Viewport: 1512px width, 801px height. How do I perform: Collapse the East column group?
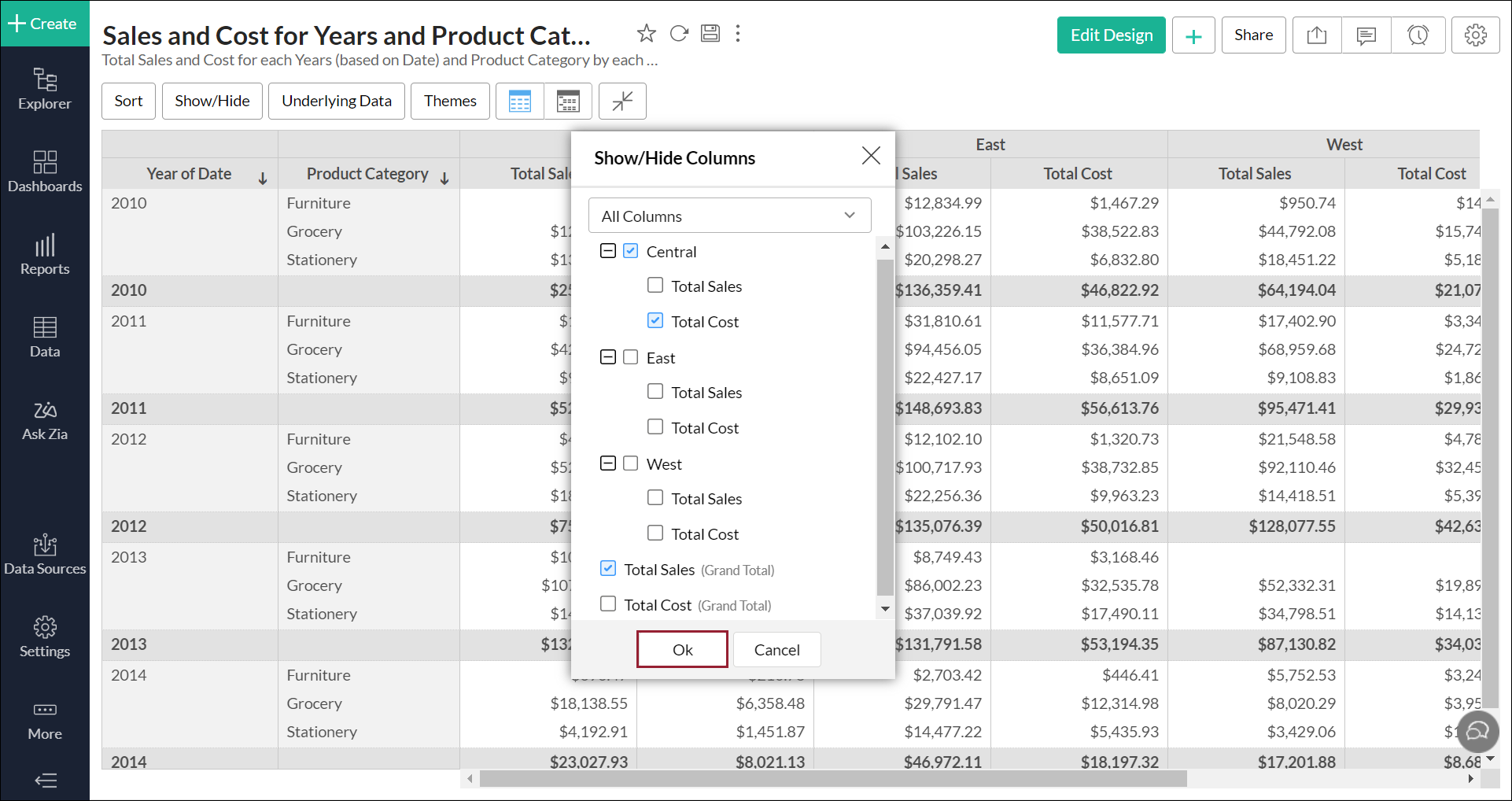pyautogui.click(x=607, y=356)
